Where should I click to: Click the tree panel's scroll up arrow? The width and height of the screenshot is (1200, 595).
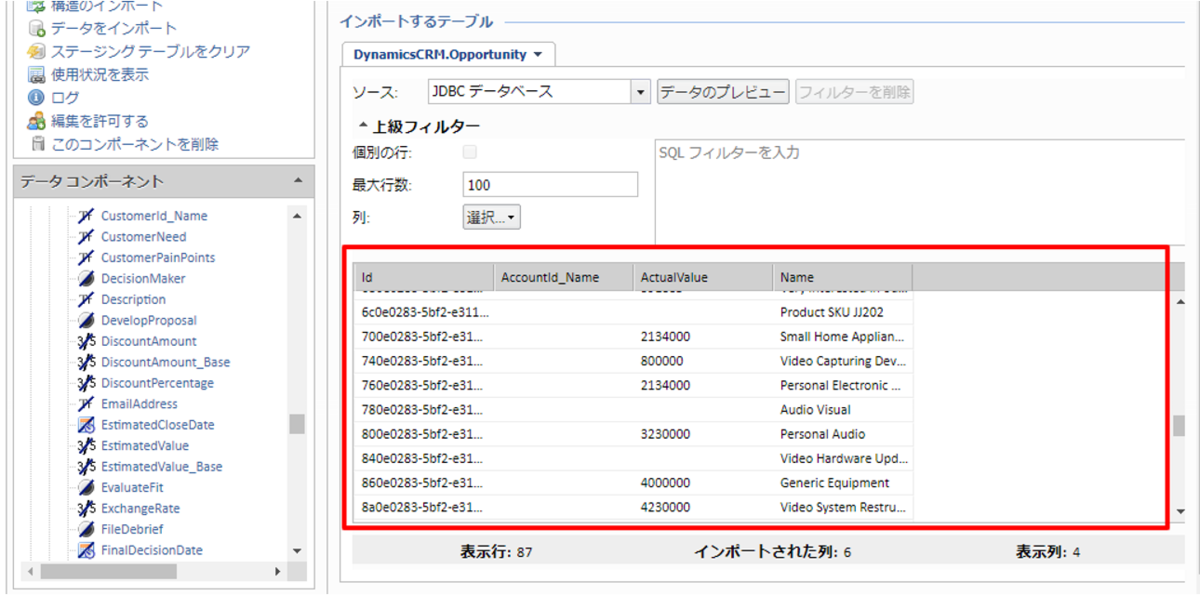point(297,216)
